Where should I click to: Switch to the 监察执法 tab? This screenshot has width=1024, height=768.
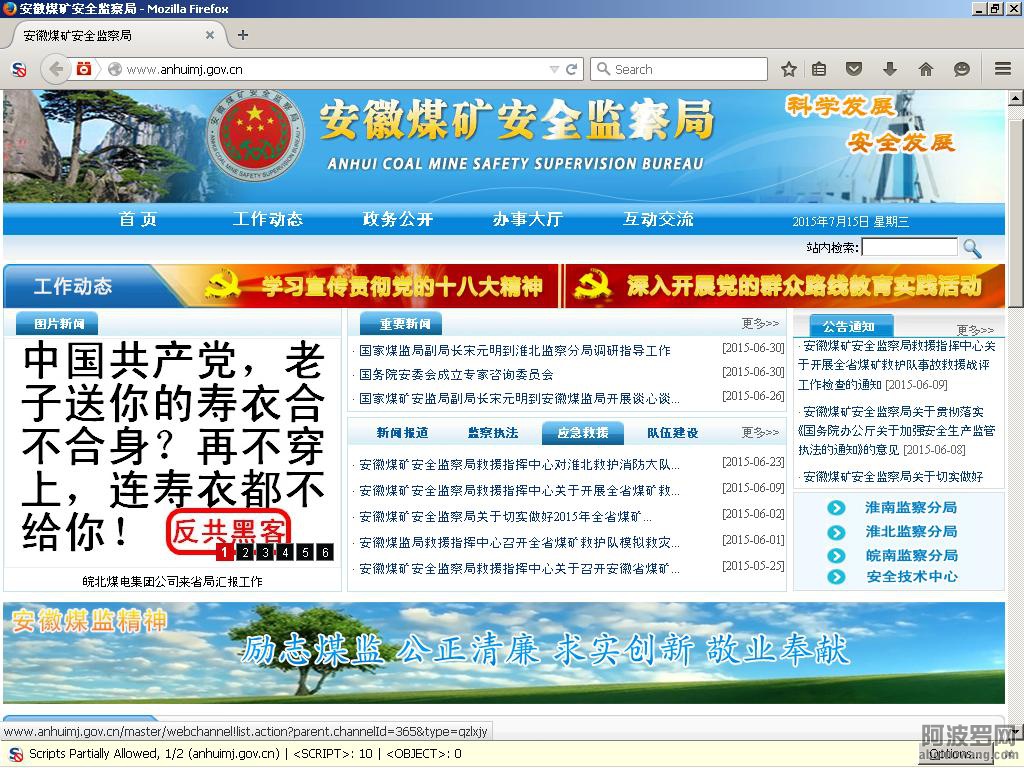tap(492, 433)
